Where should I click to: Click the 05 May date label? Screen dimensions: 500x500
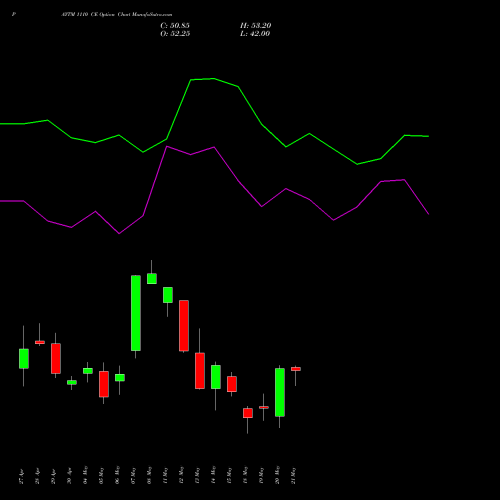tap(102, 475)
